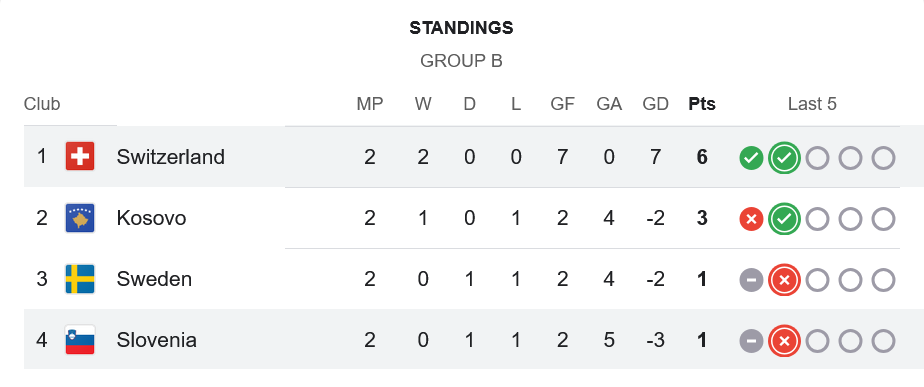Click Kosovo's red loss result icon
Viewport: 924px width, 387px height.
point(751,219)
